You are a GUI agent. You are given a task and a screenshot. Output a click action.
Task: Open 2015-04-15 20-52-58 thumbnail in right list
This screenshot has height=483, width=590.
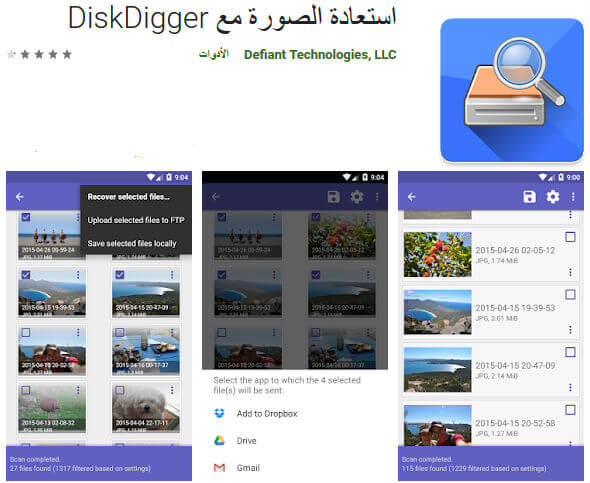[x=438, y=425]
